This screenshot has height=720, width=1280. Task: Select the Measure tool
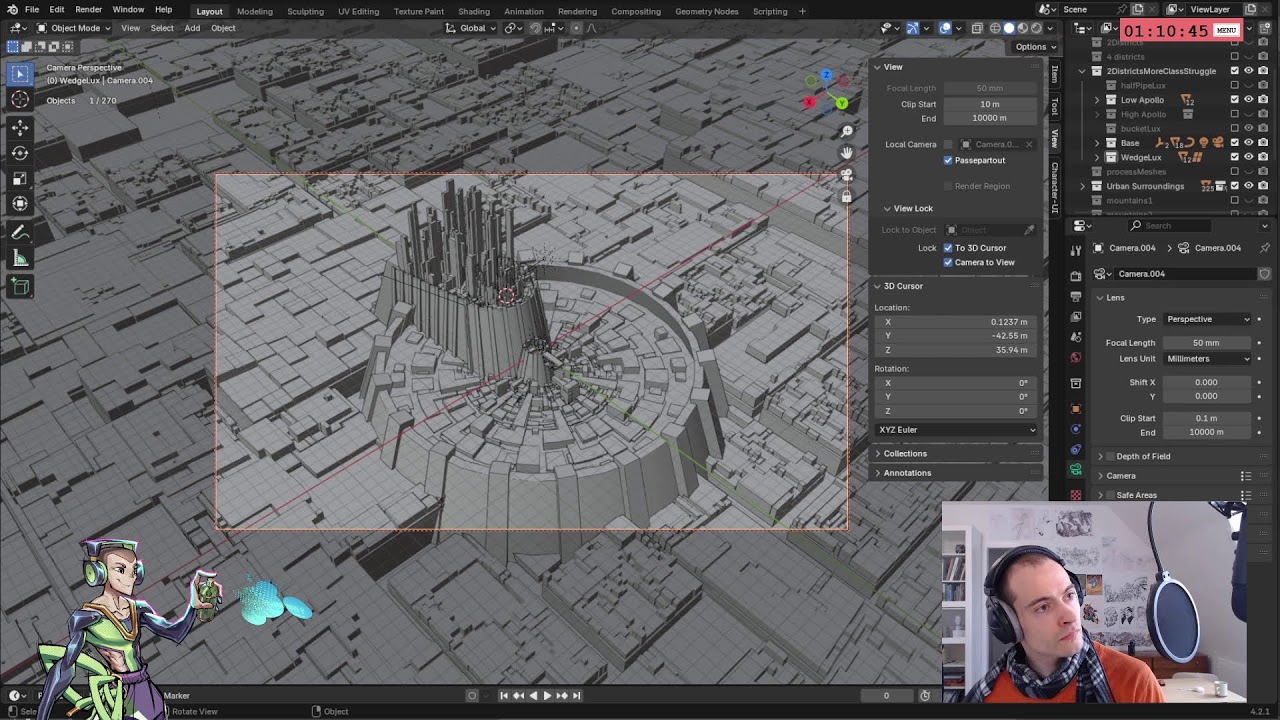coord(20,259)
